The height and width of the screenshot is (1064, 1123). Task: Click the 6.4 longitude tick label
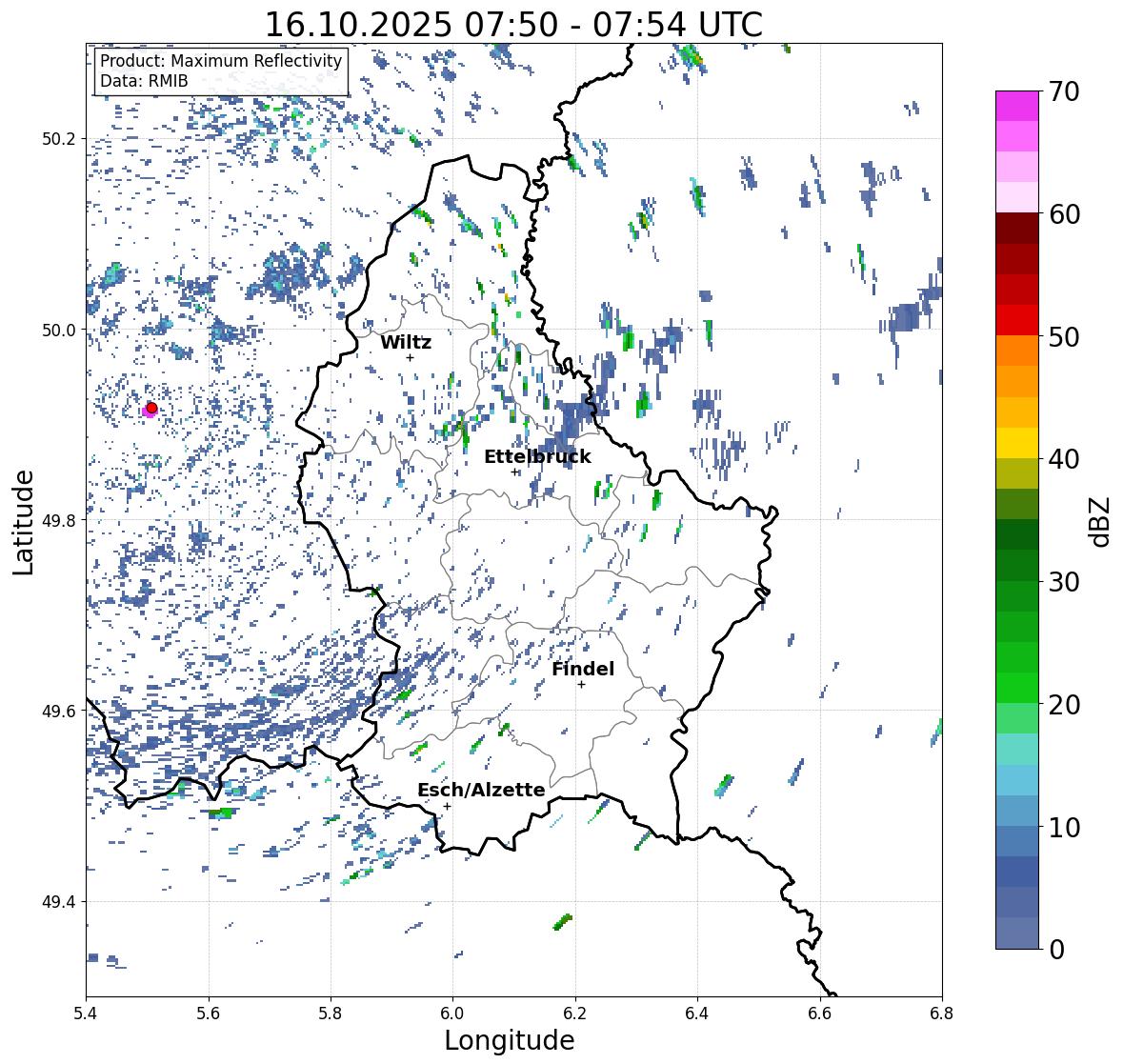[x=697, y=1013]
